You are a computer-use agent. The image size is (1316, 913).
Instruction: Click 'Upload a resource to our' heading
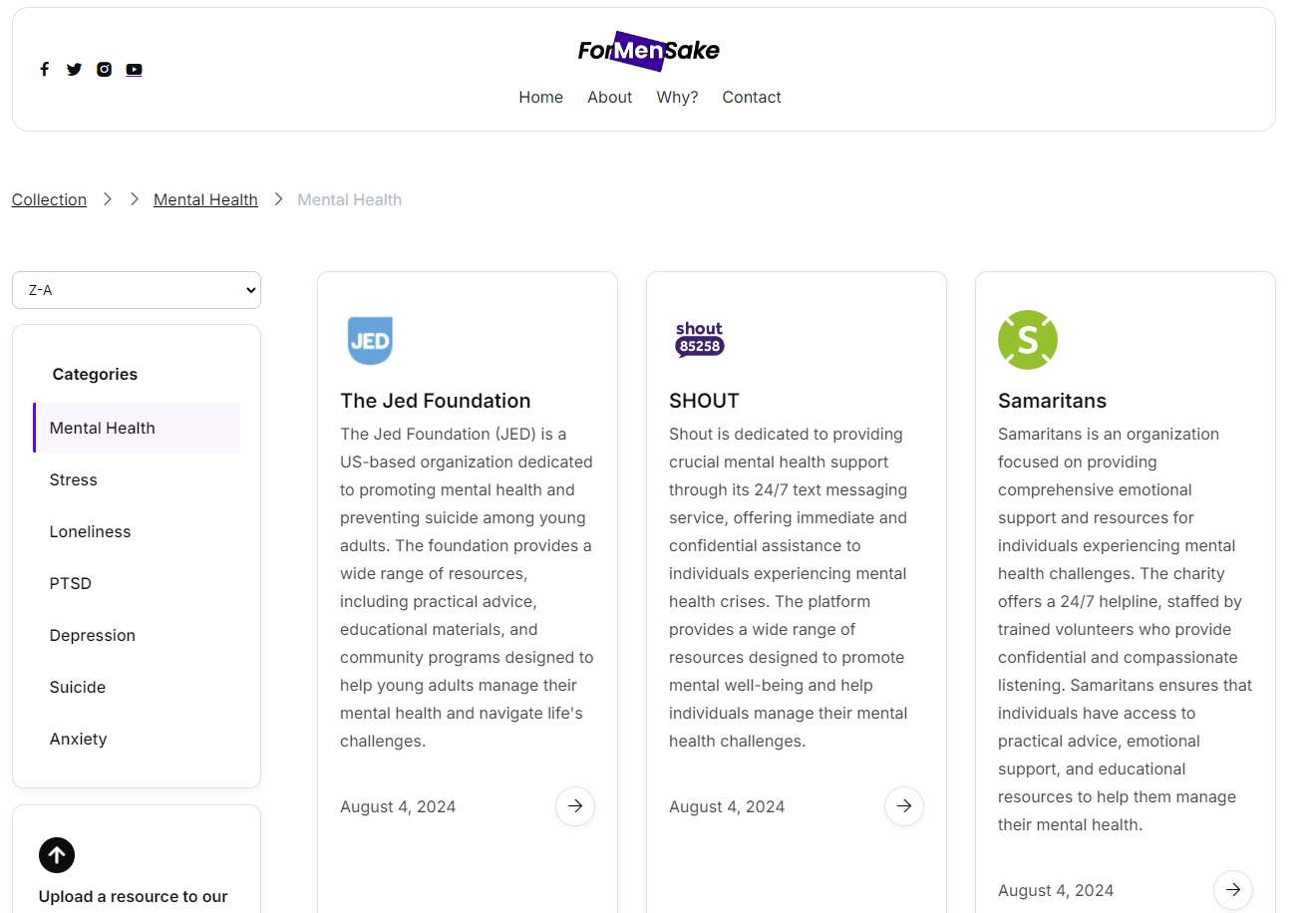click(134, 896)
